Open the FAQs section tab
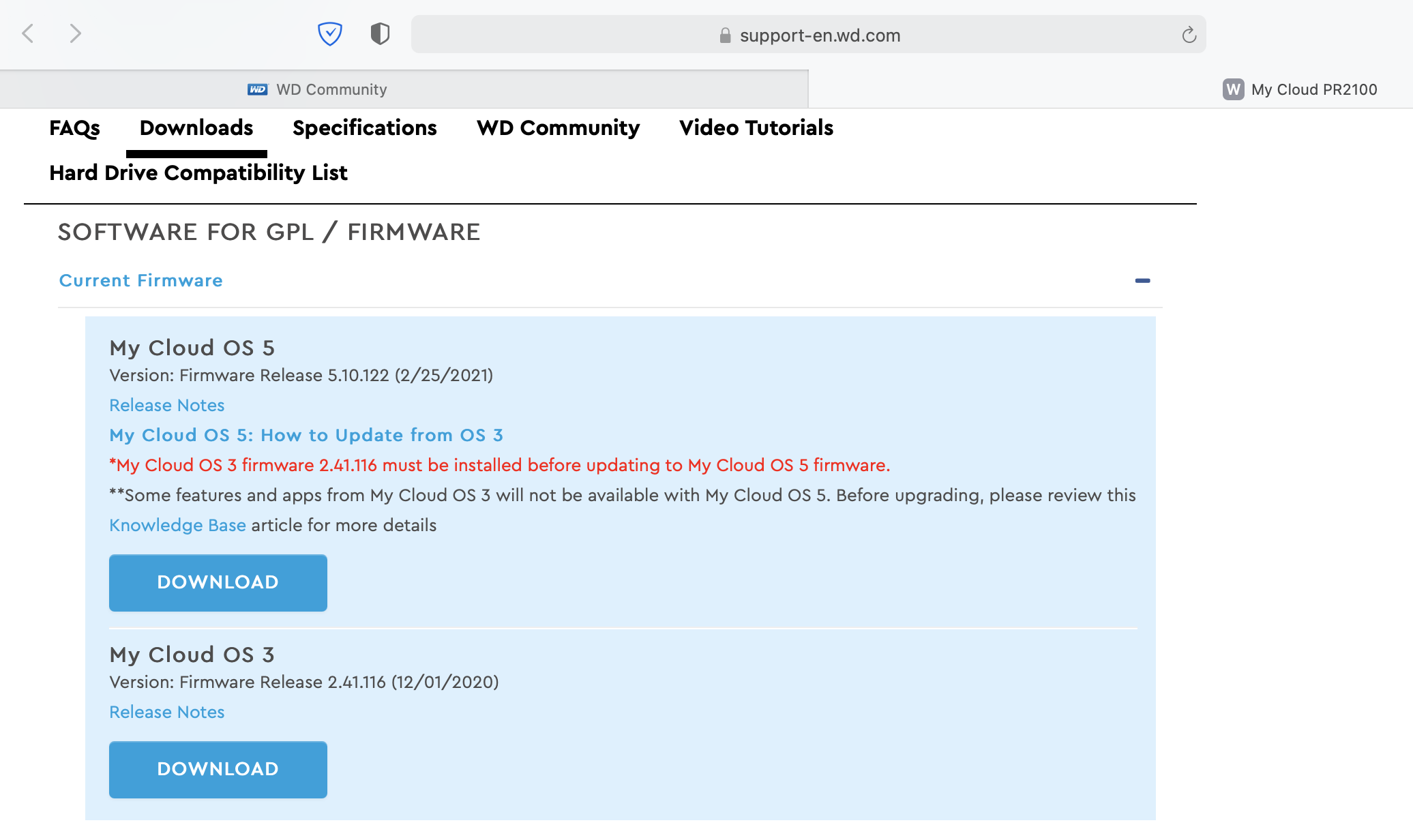Viewport: 1413px width, 840px height. [x=74, y=127]
